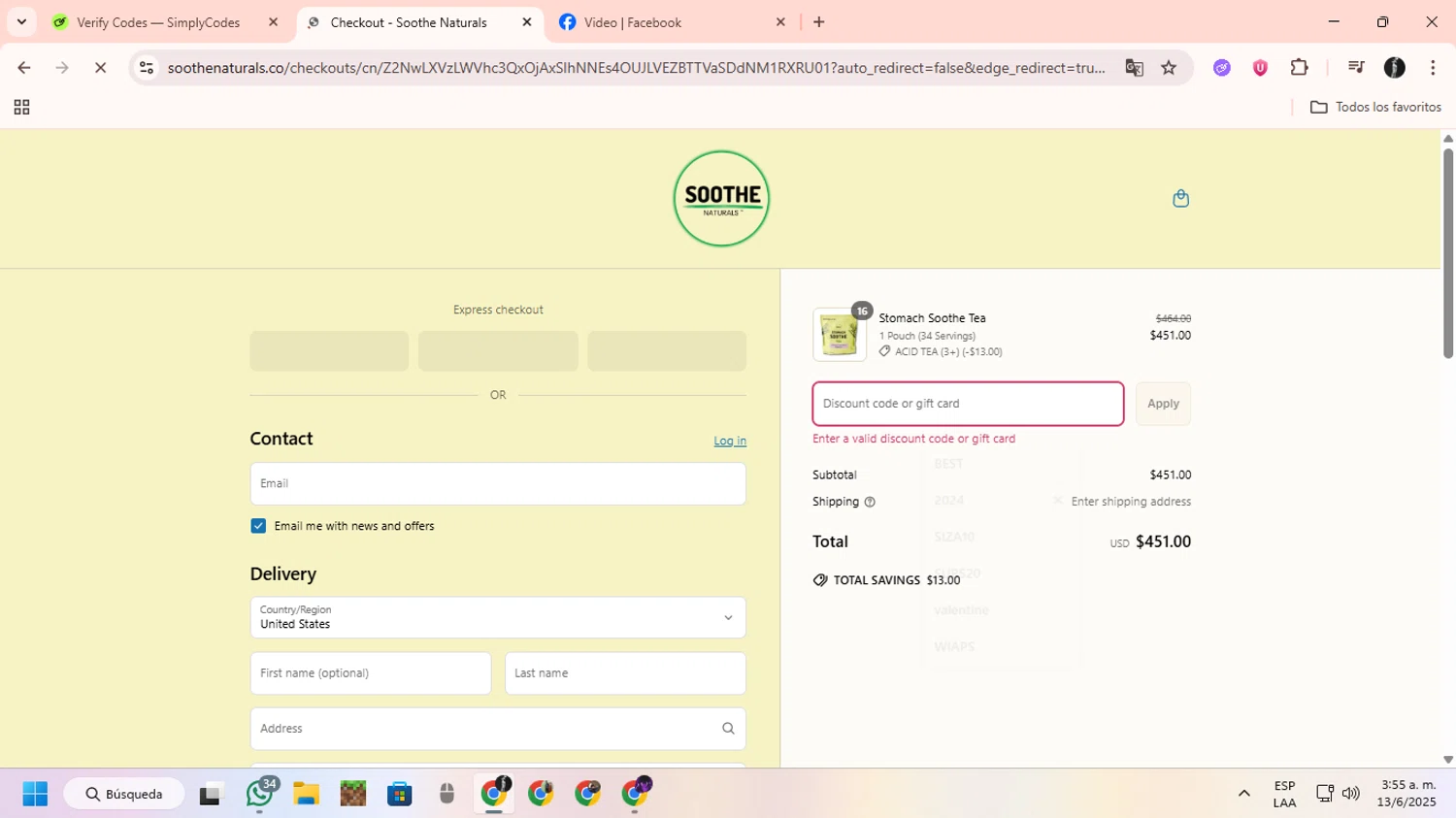Click the purple extension icon
Screen dimensions: 1456x818
pyautogui.click(x=1222, y=67)
